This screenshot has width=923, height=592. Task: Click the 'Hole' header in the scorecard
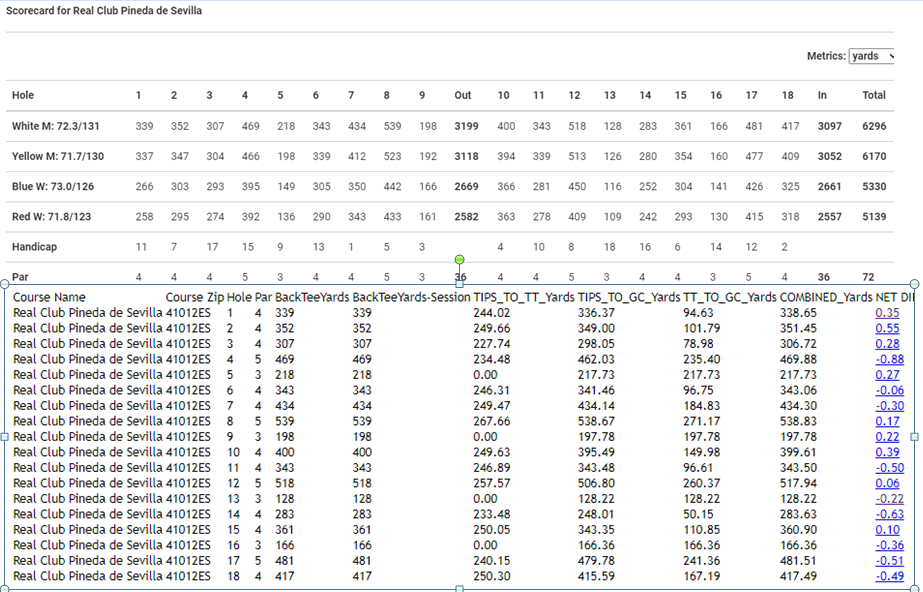pyautogui.click(x=23, y=95)
